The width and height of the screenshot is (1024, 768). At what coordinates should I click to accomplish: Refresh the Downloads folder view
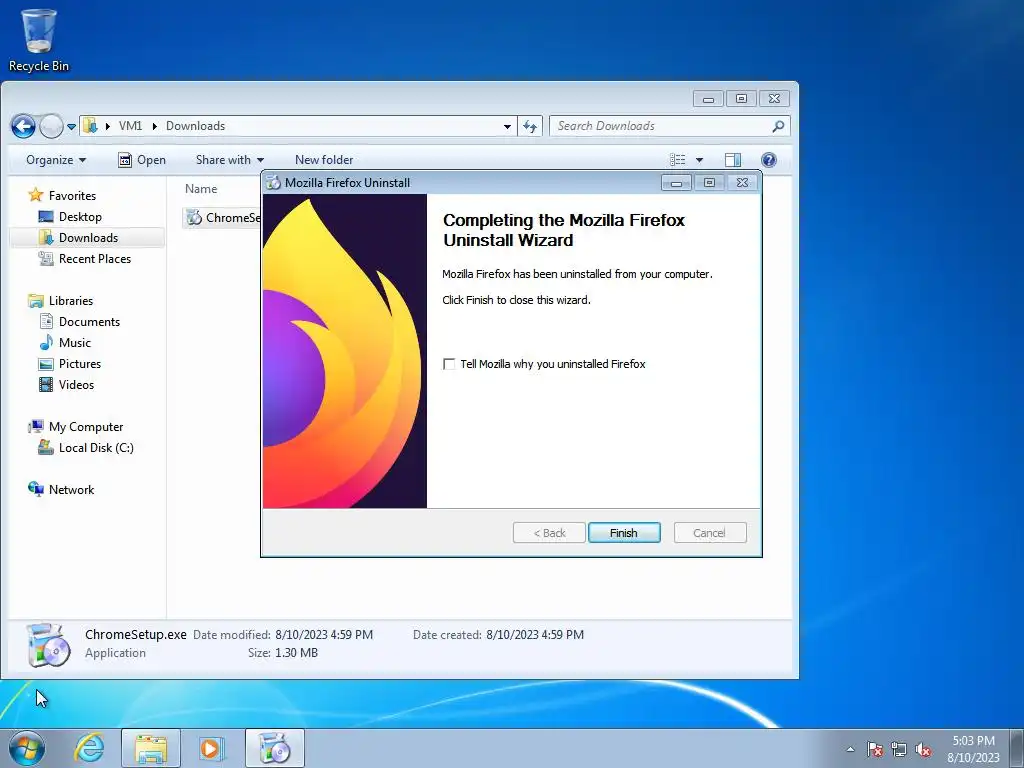click(530, 127)
